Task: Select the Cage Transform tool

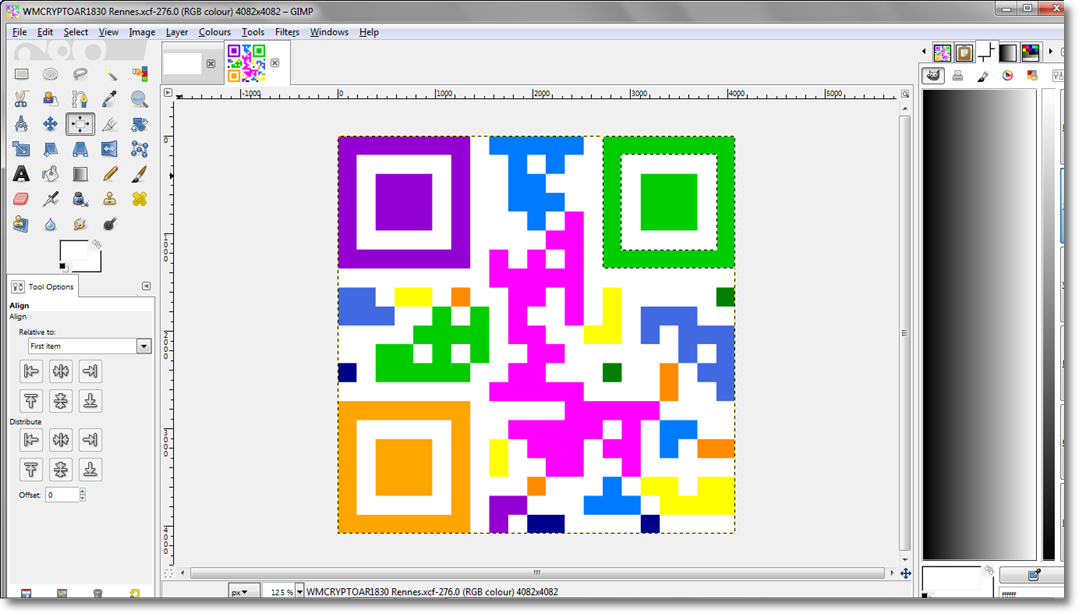Action: click(x=139, y=149)
